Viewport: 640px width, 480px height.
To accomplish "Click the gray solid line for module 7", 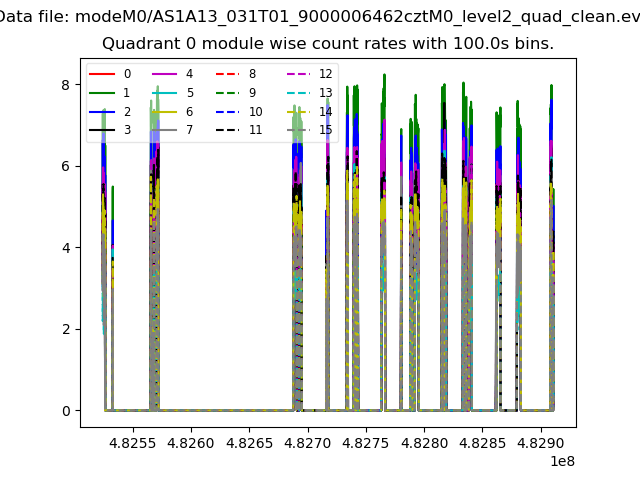I will coord(164,130).
